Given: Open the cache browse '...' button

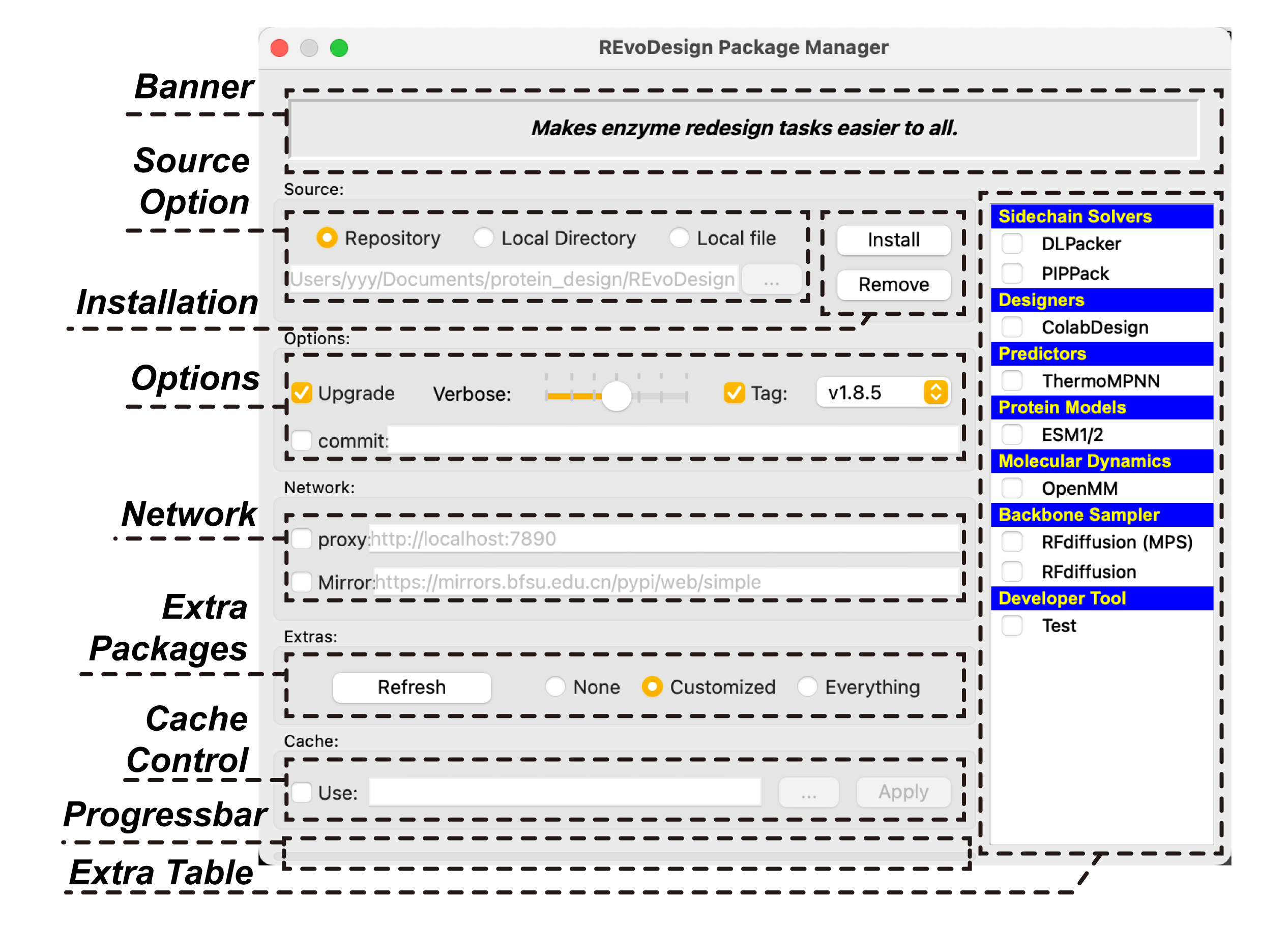Looking at the screenshot, I should 809,792.
